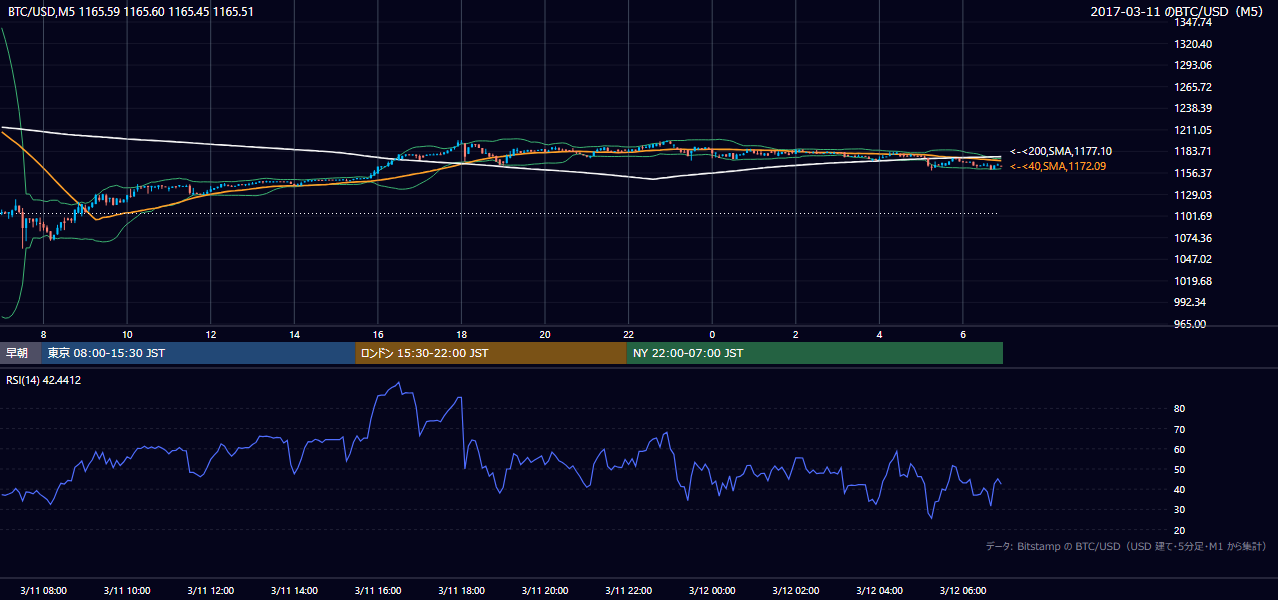
Task: Click the 3/11 16:00 bottom time label
Action: [378, 591]
